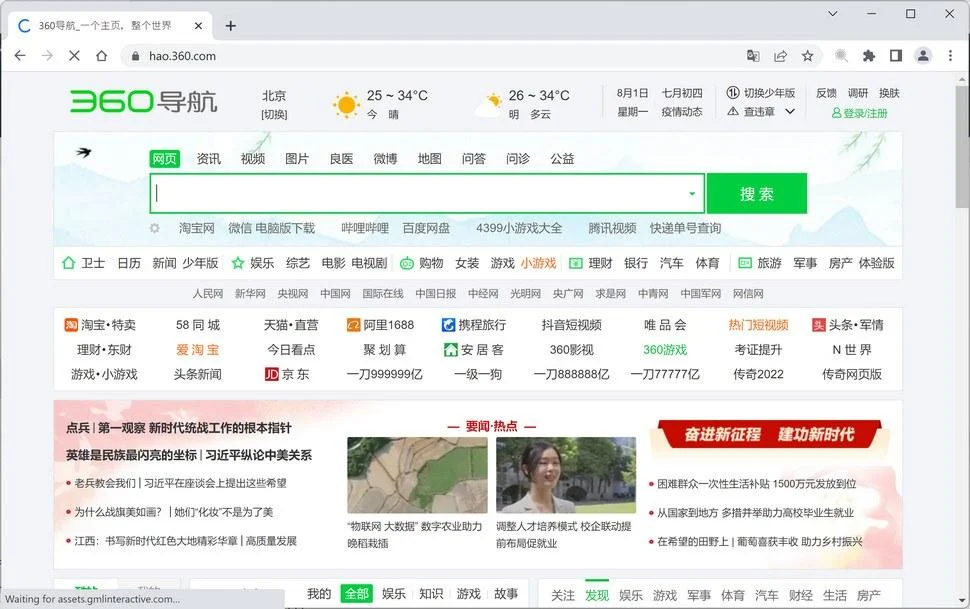Click the settings gear below search box
970x609 pixels.
pyautogui.click(x=155, y=228)
